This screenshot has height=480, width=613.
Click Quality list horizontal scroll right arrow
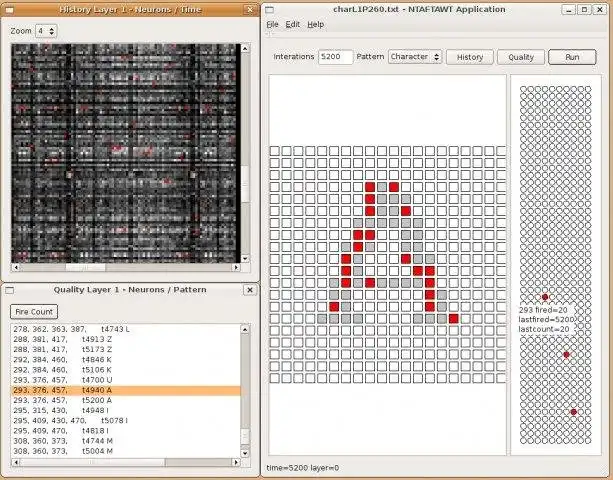click(236, 462)
